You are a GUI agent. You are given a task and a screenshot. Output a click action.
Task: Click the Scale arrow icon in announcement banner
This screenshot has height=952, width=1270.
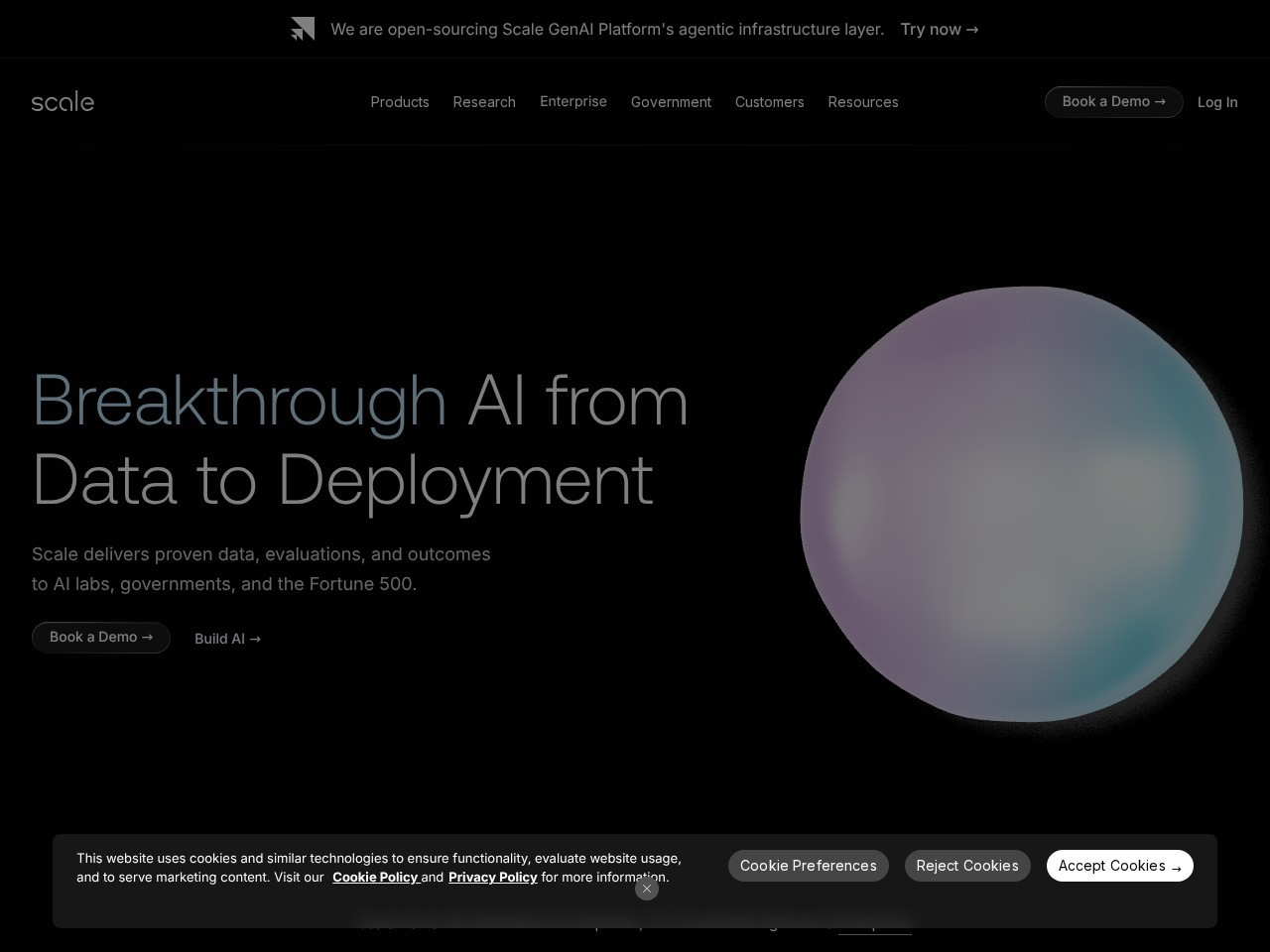point(303,29)
